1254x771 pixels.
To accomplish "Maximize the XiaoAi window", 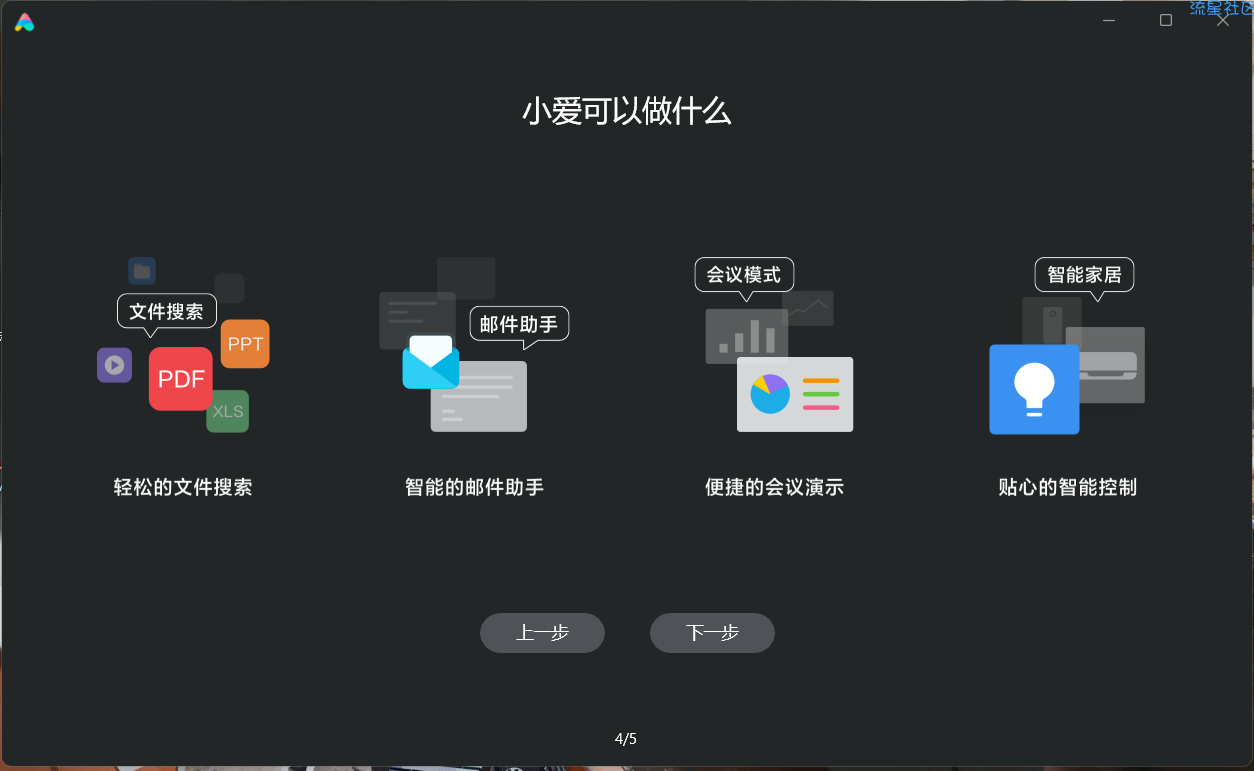I will [1166, 20].
